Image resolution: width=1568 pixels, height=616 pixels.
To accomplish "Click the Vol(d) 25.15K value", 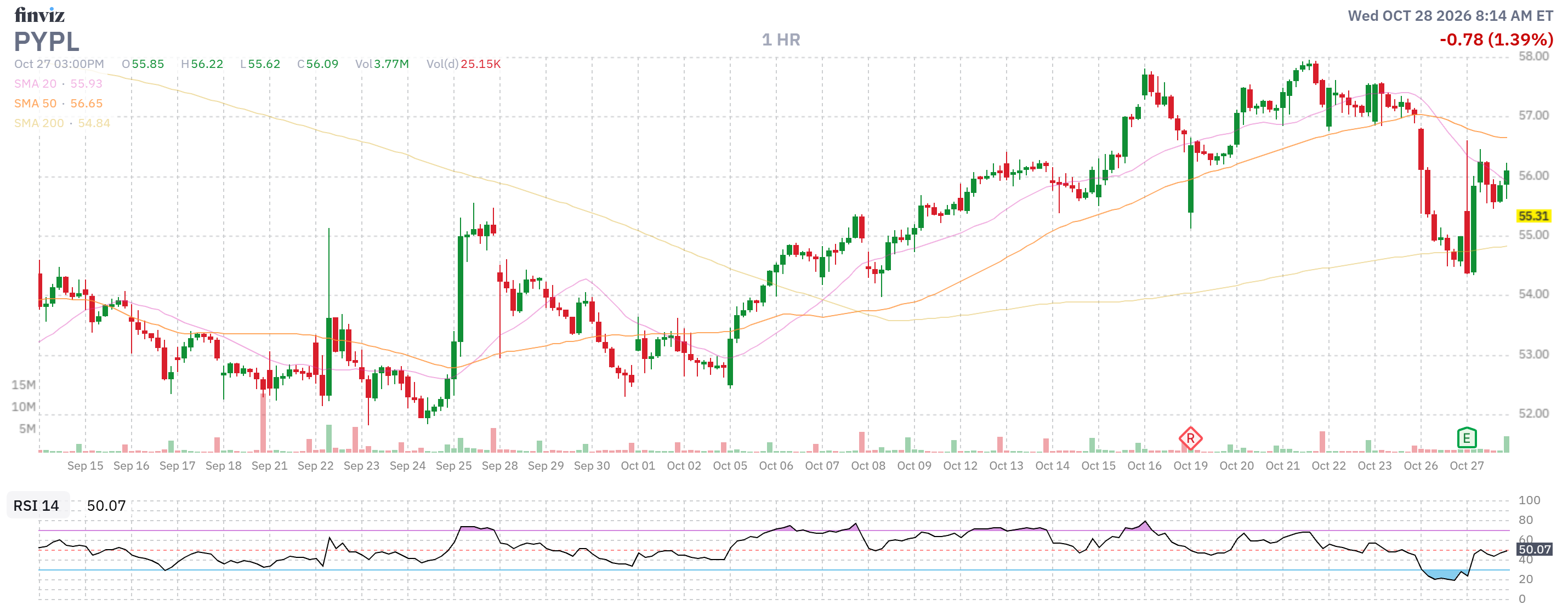I will (x=481, y=64).
